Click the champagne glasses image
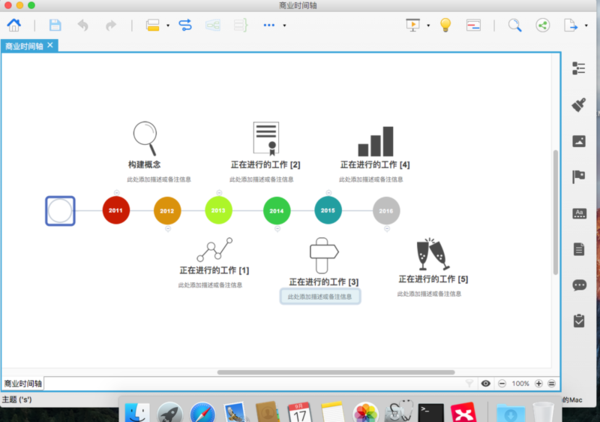Viewport: 600px width, 422px height. coord(433,254)
